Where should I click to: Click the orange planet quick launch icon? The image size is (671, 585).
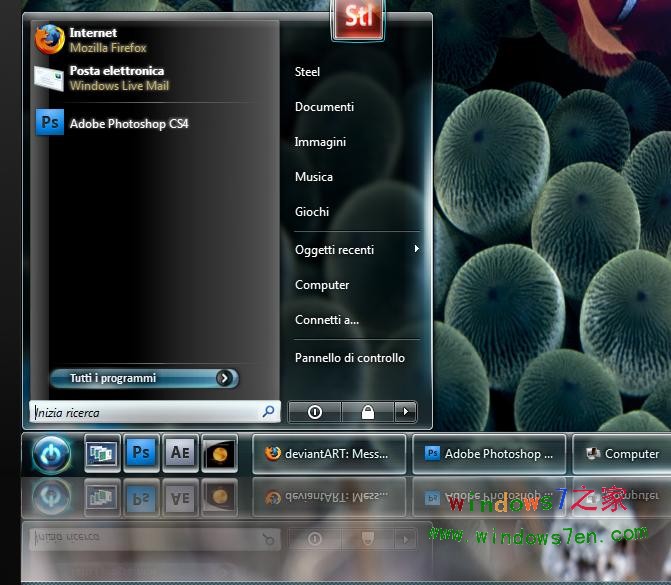pyautogui.click(x=219, y=453)
